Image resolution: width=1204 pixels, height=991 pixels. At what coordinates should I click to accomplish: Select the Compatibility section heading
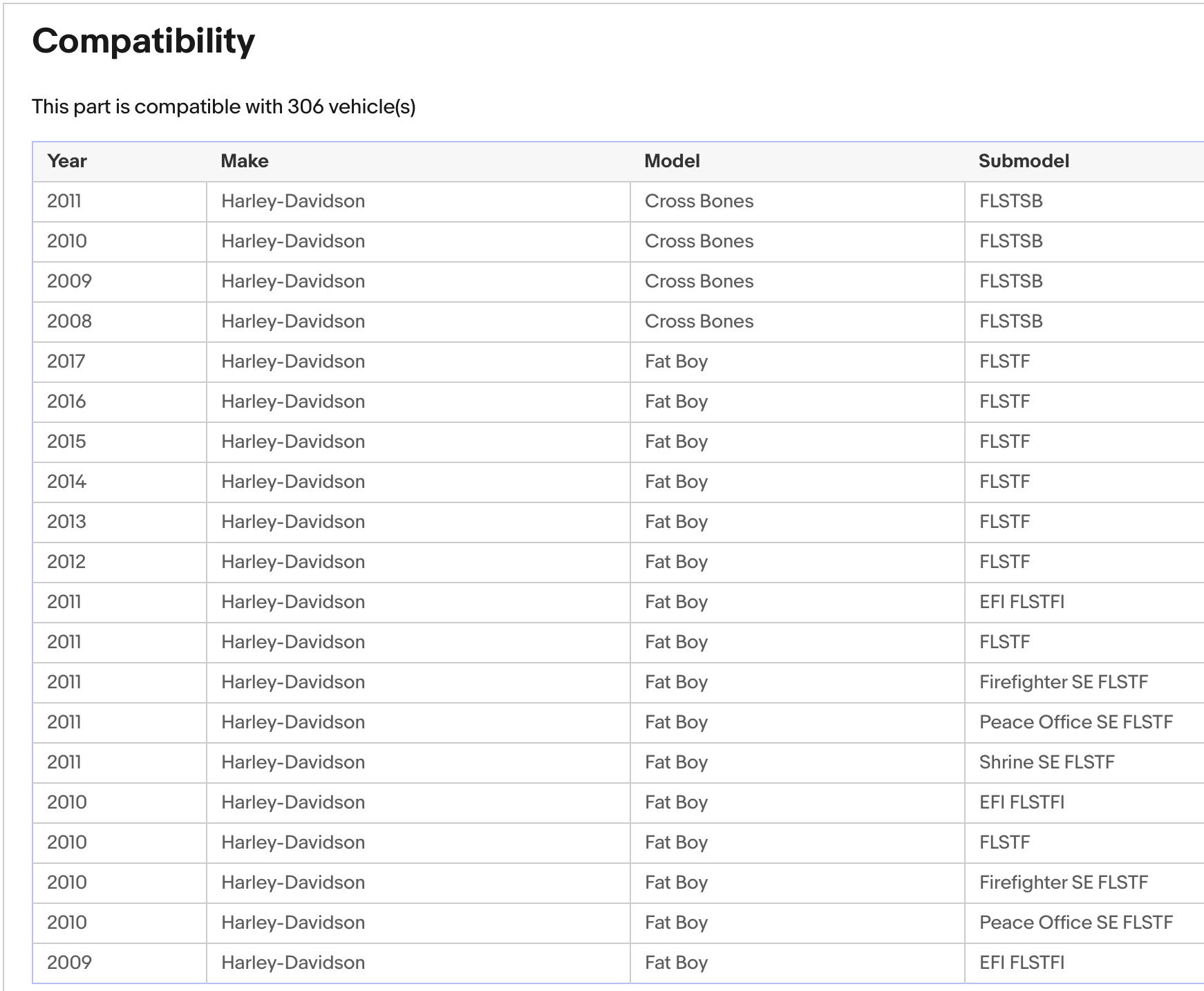144,41
